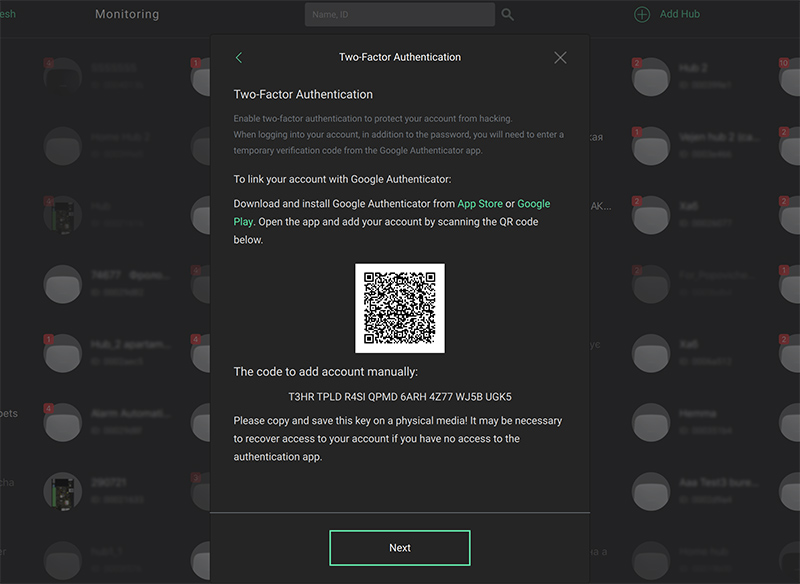Select the 74577 hub icon
The image size is (800, 584).
63,284
